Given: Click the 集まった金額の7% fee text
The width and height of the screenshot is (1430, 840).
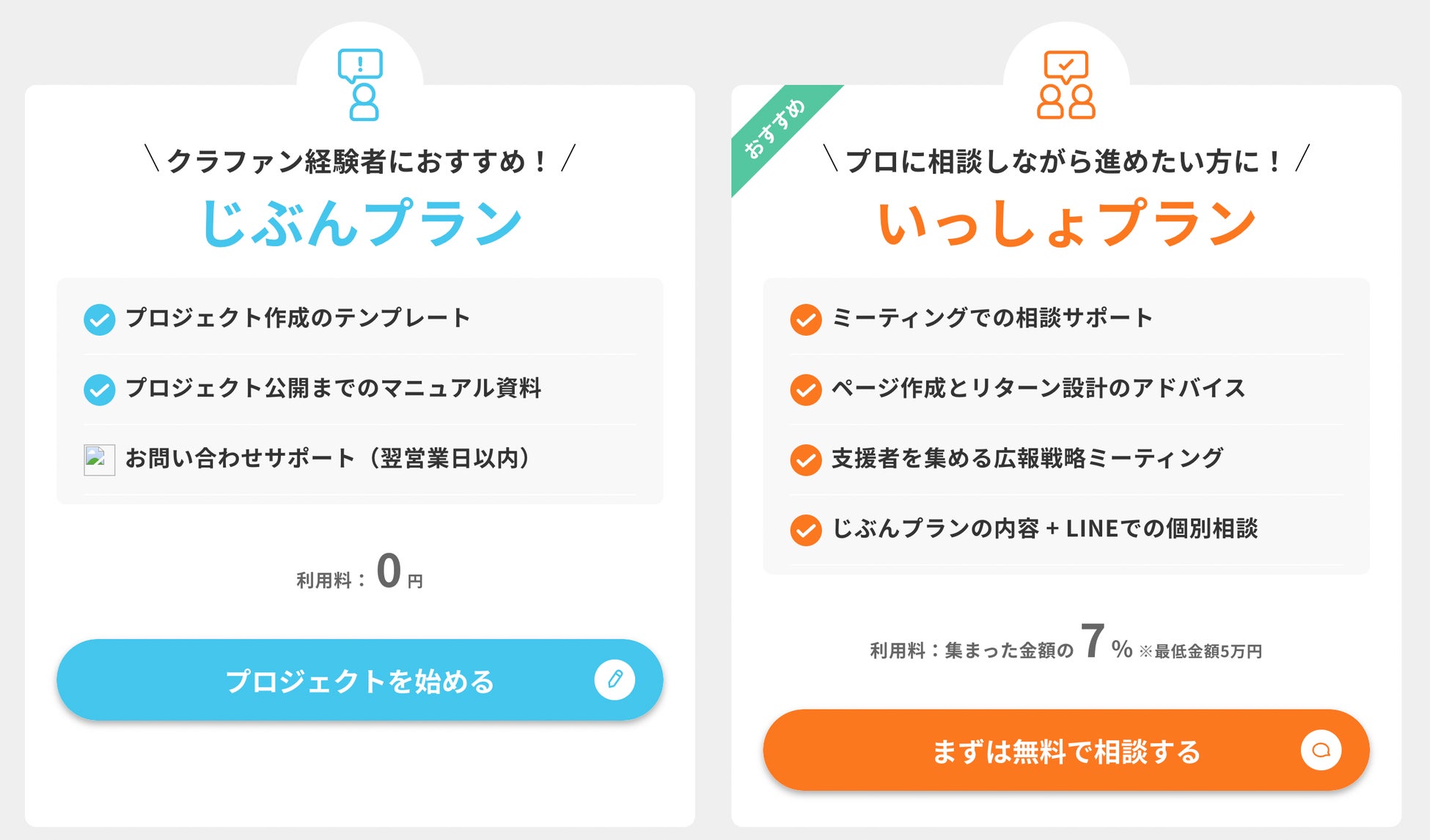Looking at the screenshot, I should [x=1066, y=643].
